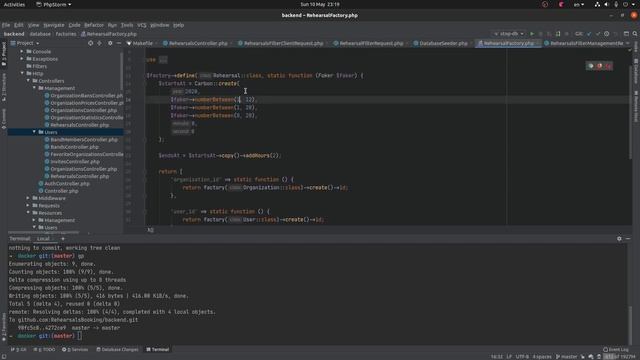Open the TODO tool window button
This screenshot has width=640, height=360.
45,349
